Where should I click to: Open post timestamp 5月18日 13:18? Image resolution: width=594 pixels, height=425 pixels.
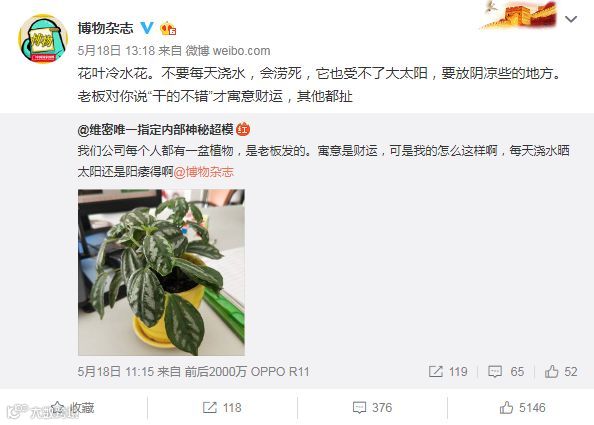[117, 50]
